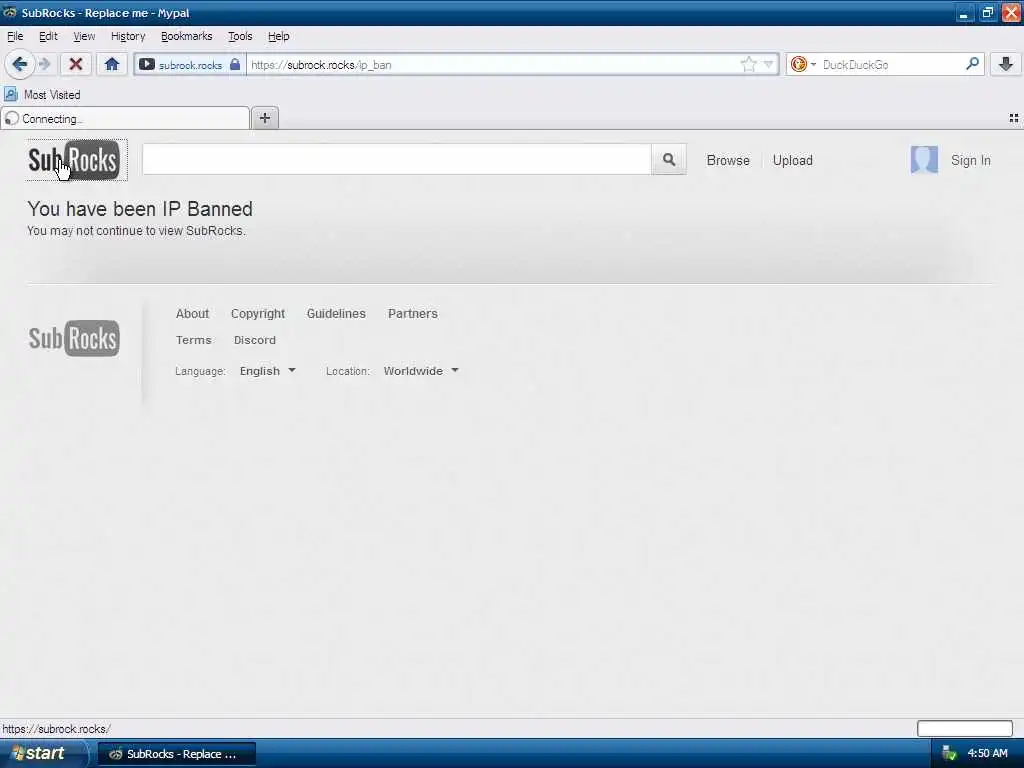Open the History menu
Image resolution: width=1024 pixels, height=768 pixels.
(x=128, y=37)
